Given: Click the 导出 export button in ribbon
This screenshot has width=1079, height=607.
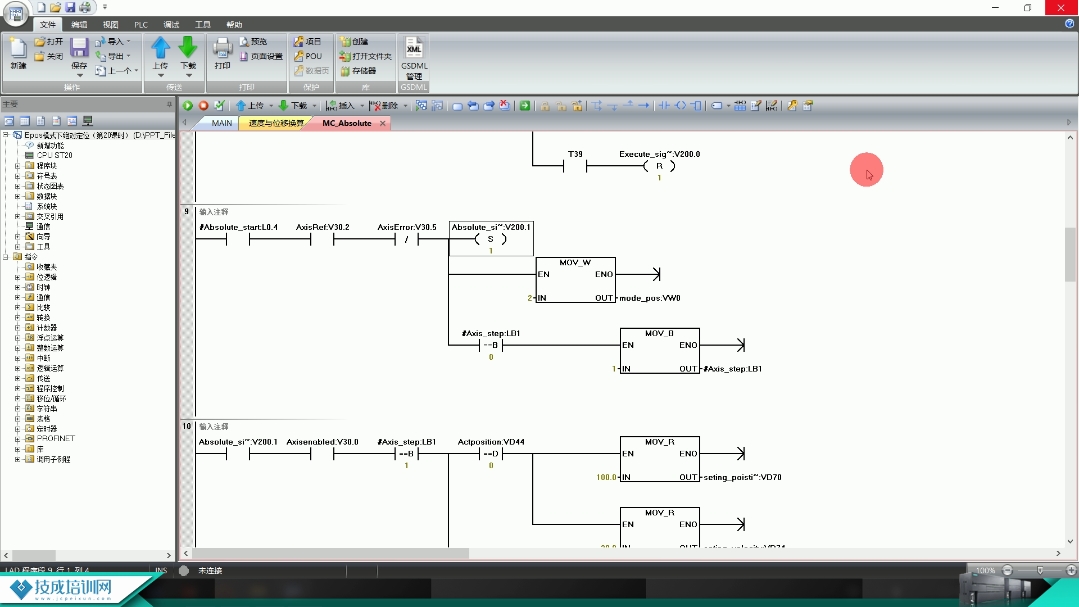Looking at the screenshot, I should [113, 56].
